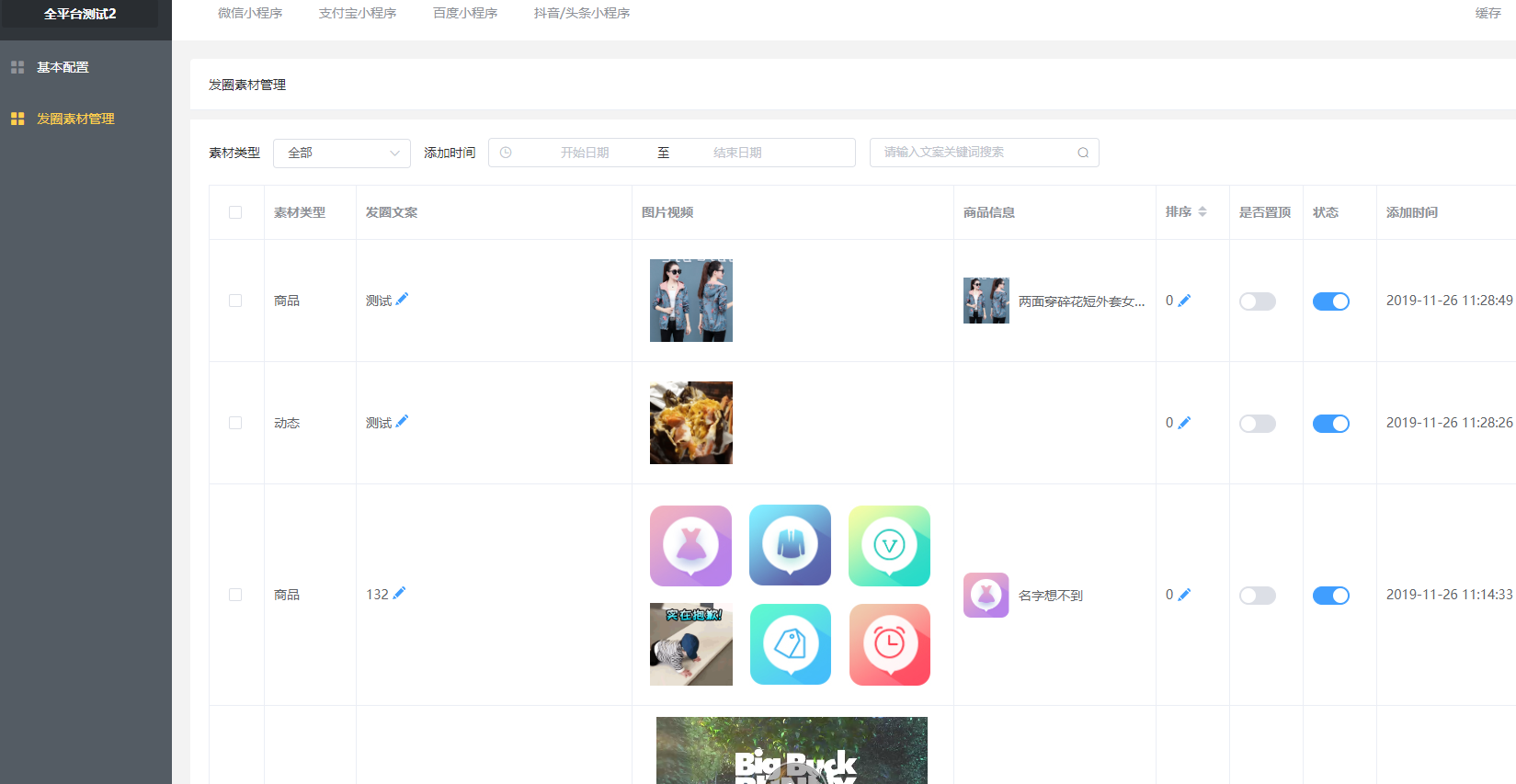This screenshot has width=1516, height=784.
Task: Click the 素材类型 column header
Action: [300, 212]
